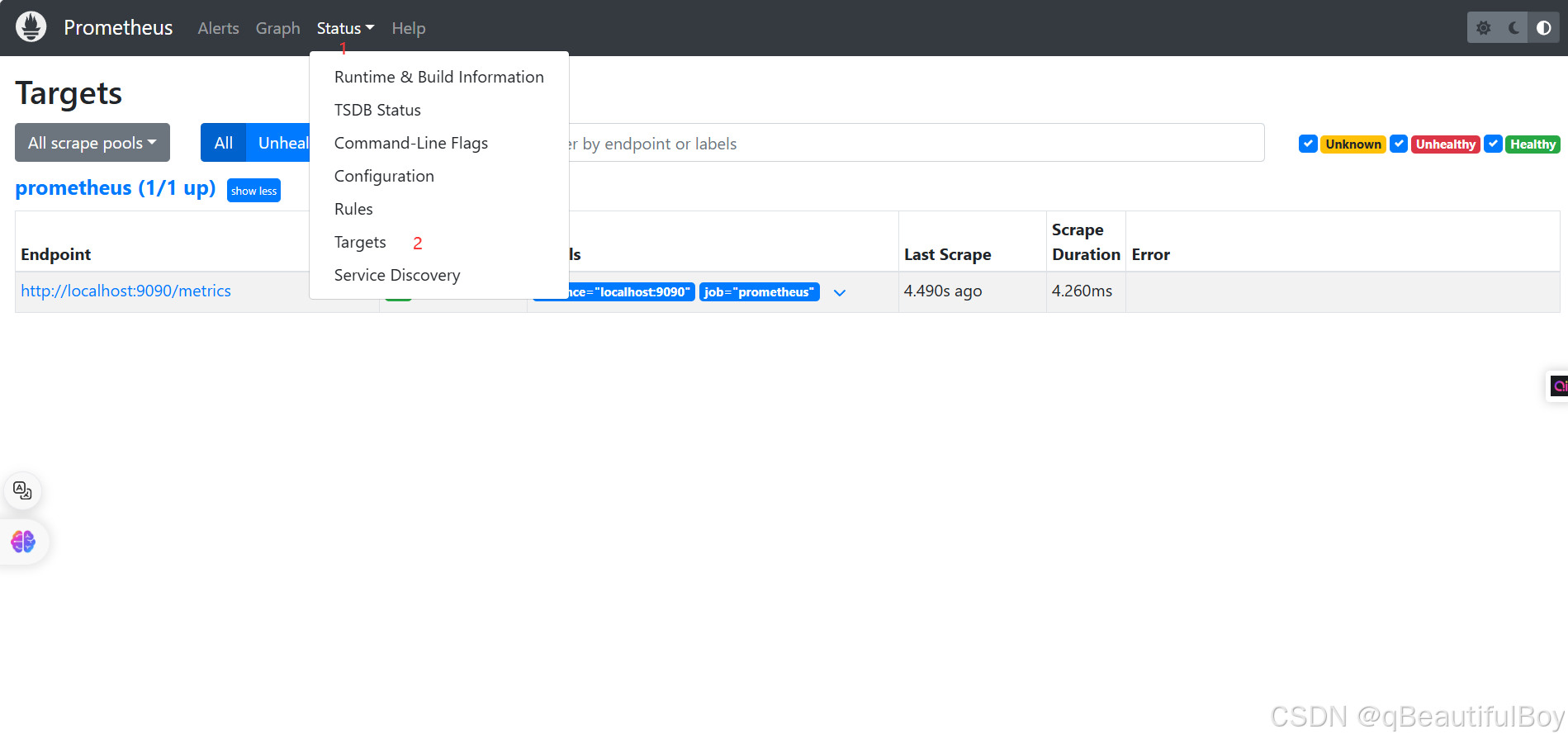Click the Targets page heading
The width and height of the screenshot is (1568, 743).
click(x=69, y=93)
